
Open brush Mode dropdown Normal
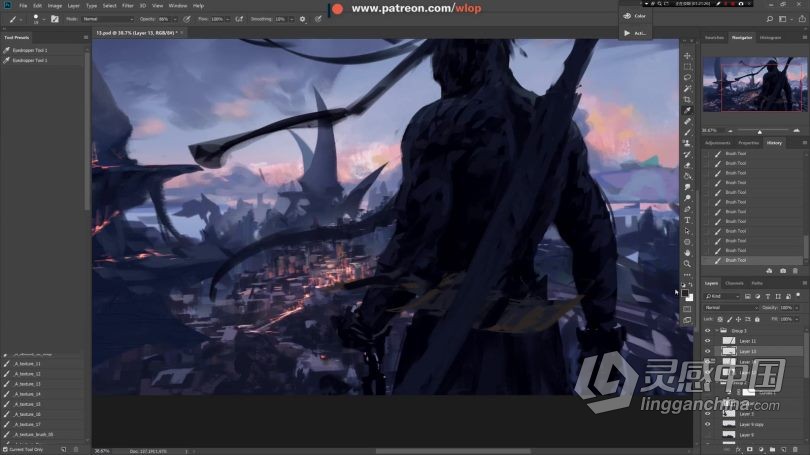click(107, 19)
